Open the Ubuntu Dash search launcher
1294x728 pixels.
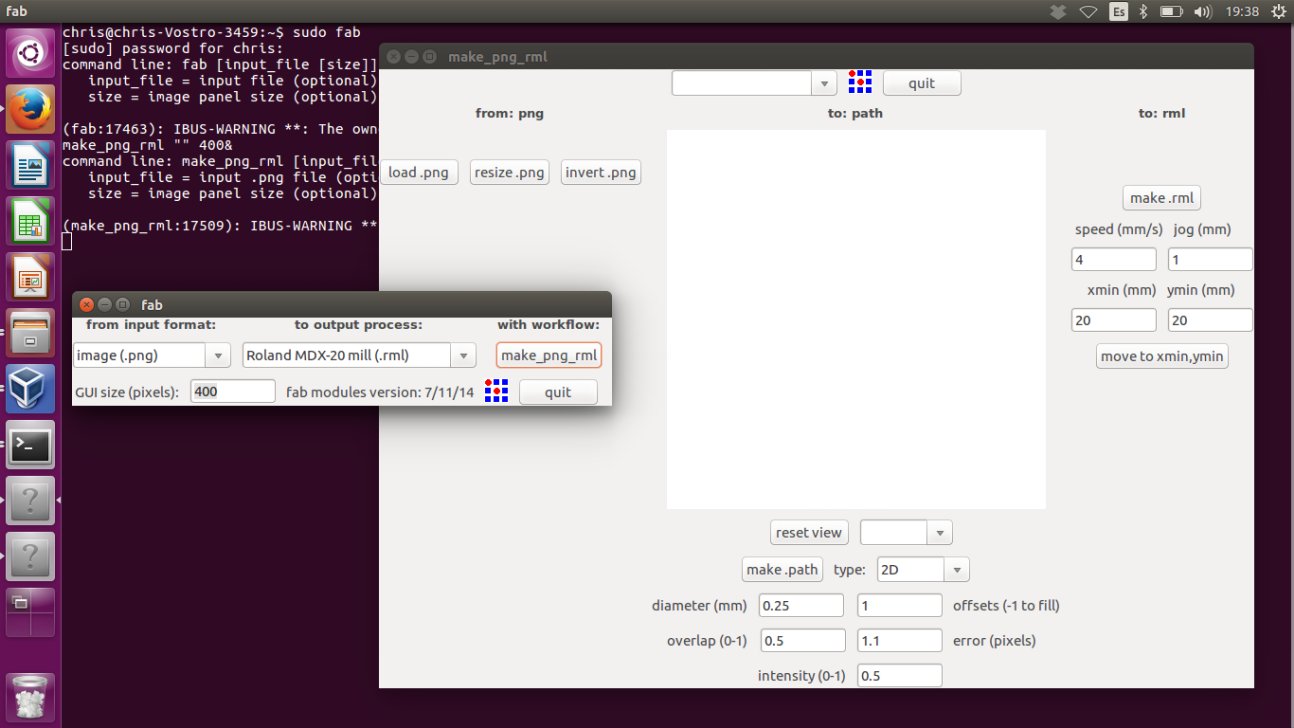31,53
